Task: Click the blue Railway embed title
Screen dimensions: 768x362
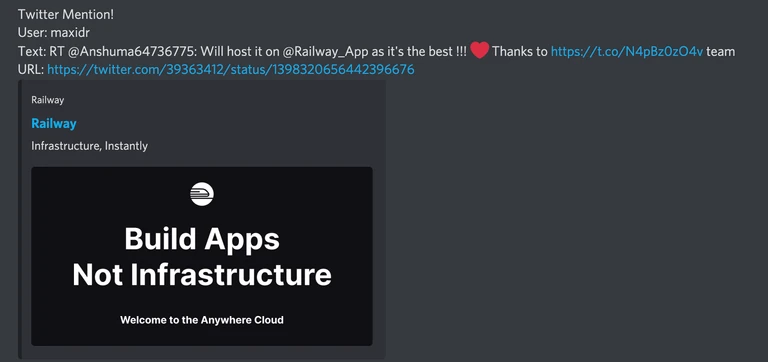Action: click(54, 123)
